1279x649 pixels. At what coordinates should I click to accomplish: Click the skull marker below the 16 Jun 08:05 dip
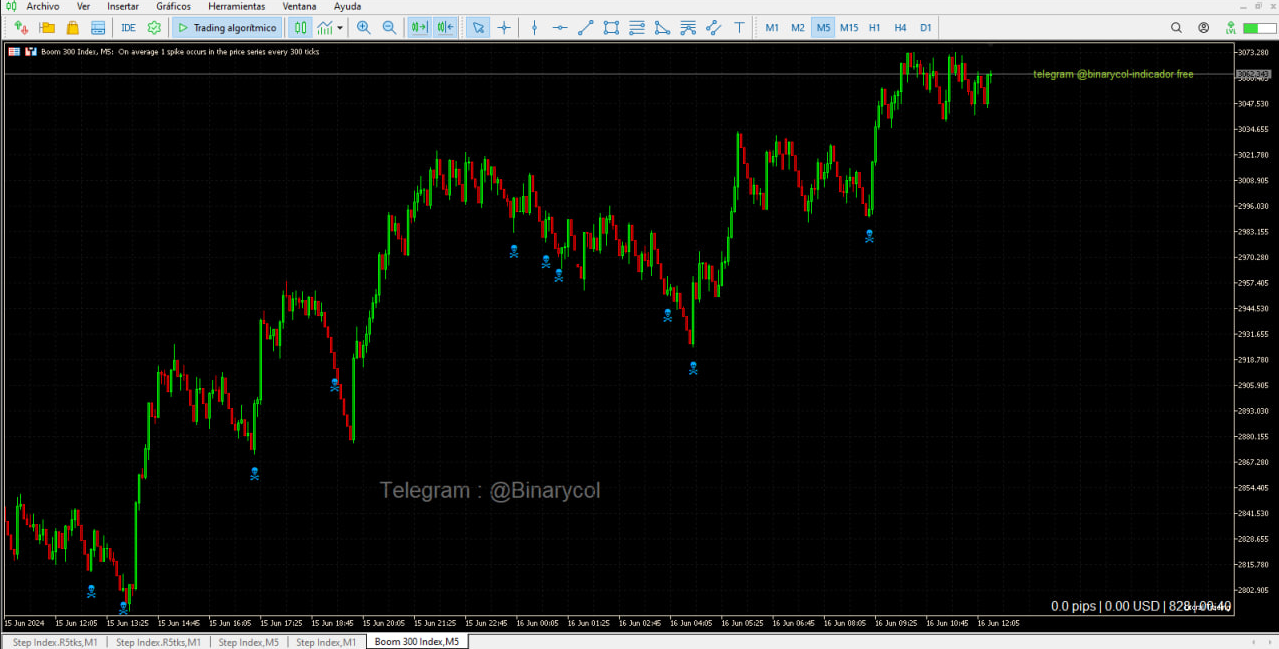point(869,236)
